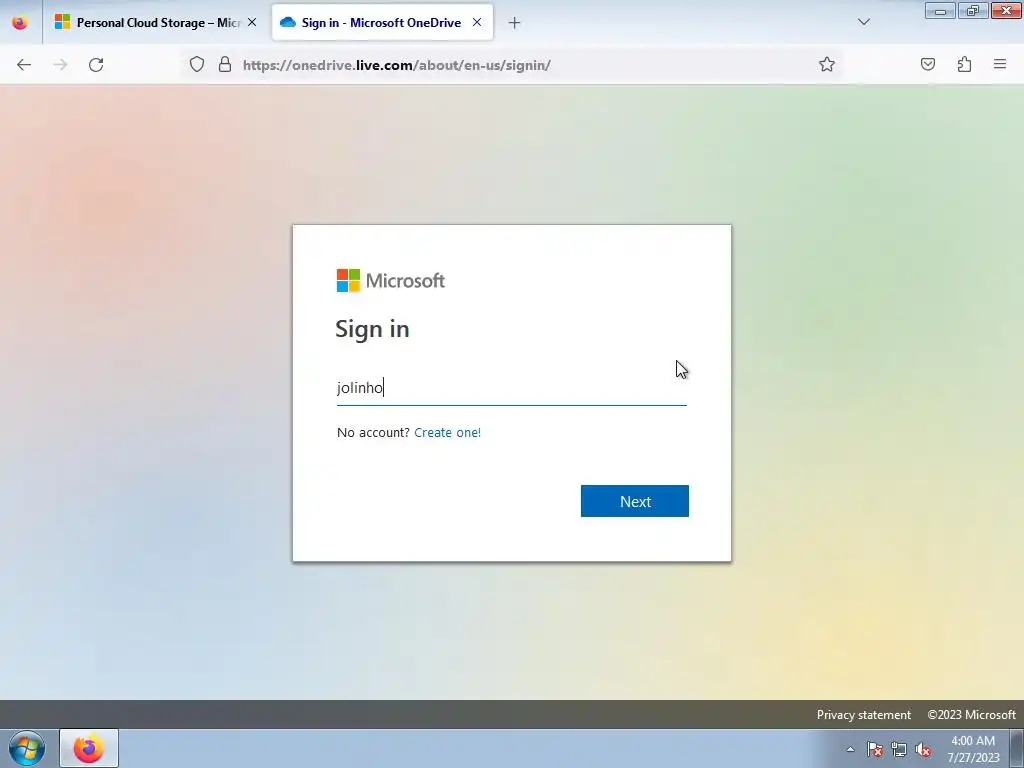This screenshot has height=768, width=1024.
Task: Click the ©2023 Microsoft footer text
Action: point(971,714)
